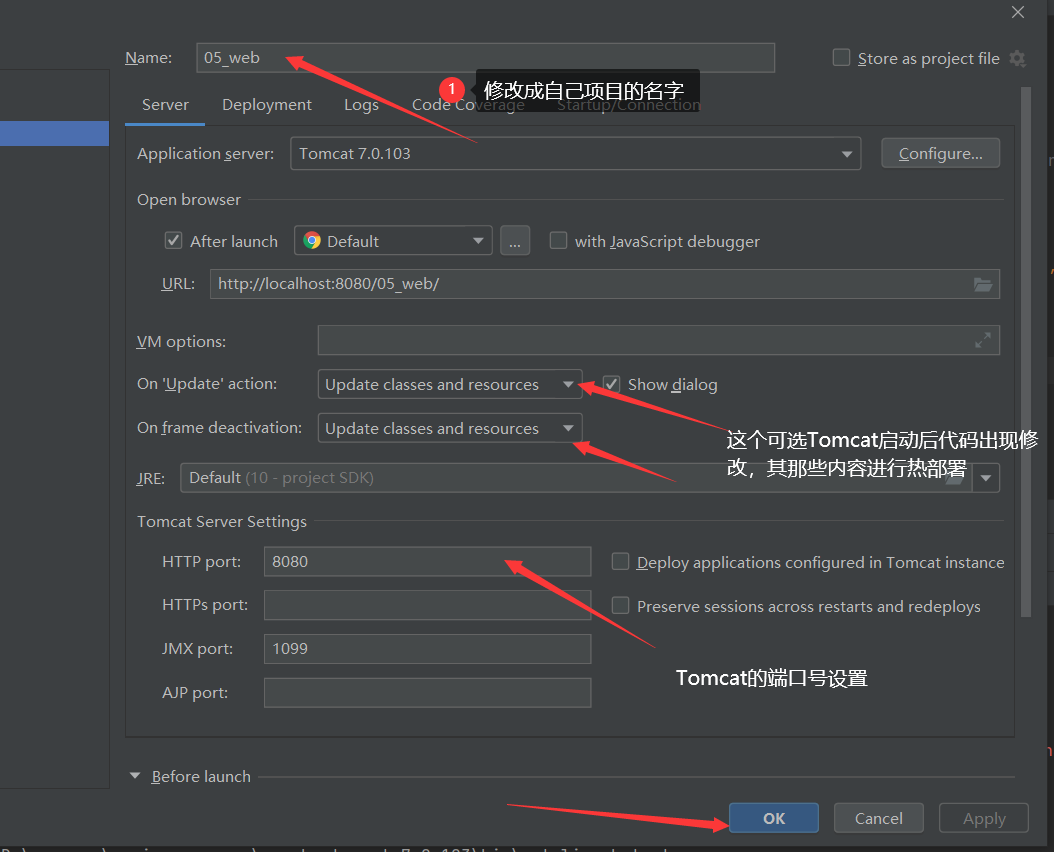The width and height of the screenshot is (1054, 852).
Task: Click the VM options input field
Action: pos(659,340)
